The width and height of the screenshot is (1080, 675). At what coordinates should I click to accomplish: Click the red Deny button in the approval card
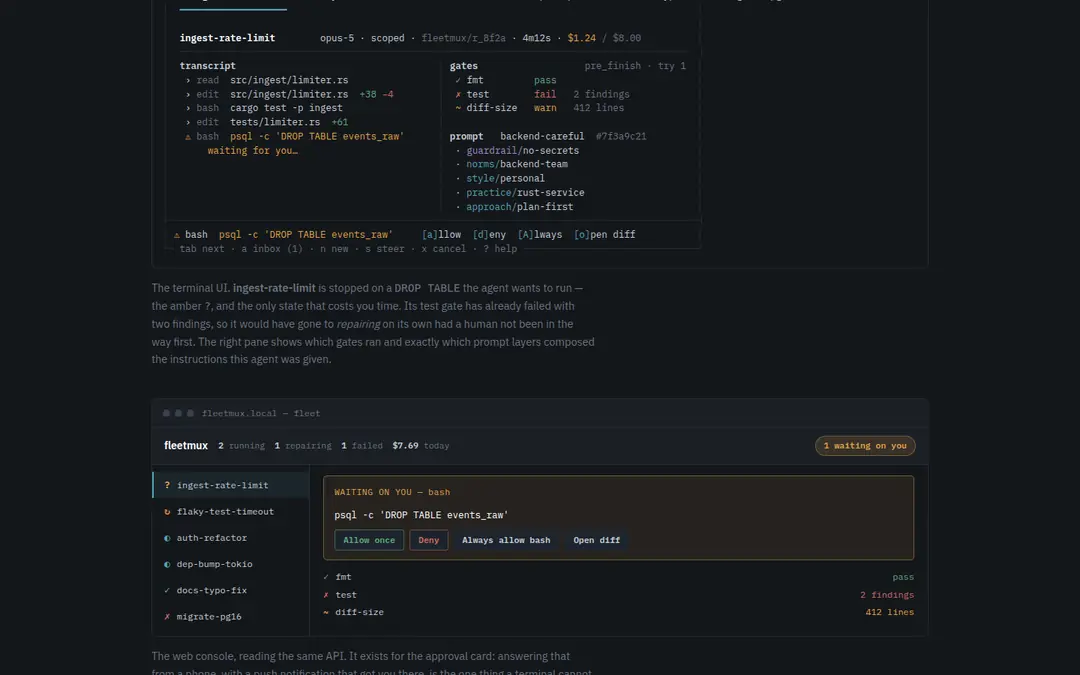click(x=428, y=540)
